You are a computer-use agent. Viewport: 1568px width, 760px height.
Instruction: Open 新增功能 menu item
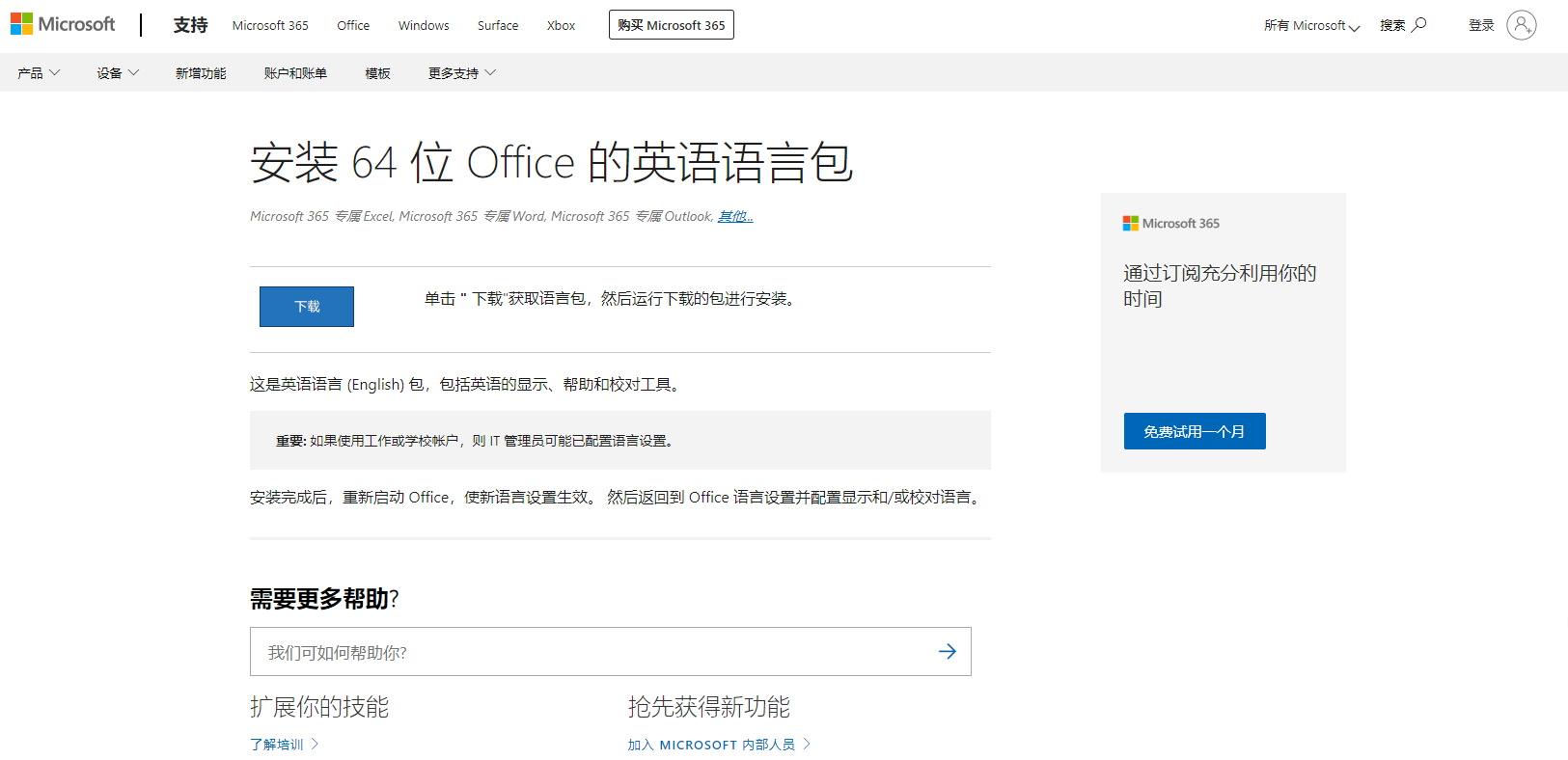point(201,73)
